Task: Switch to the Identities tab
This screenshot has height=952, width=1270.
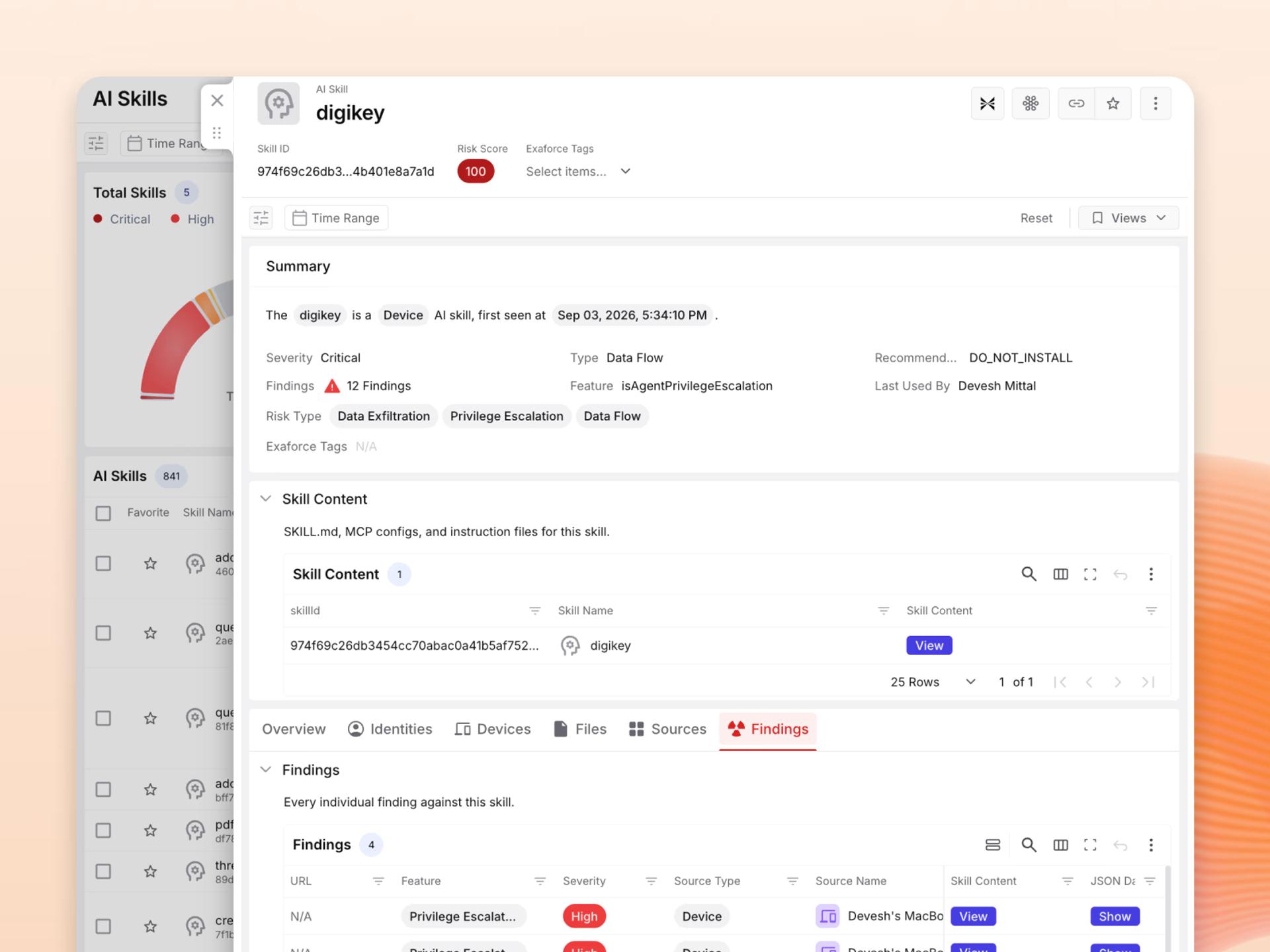Action: pos(390,729)
